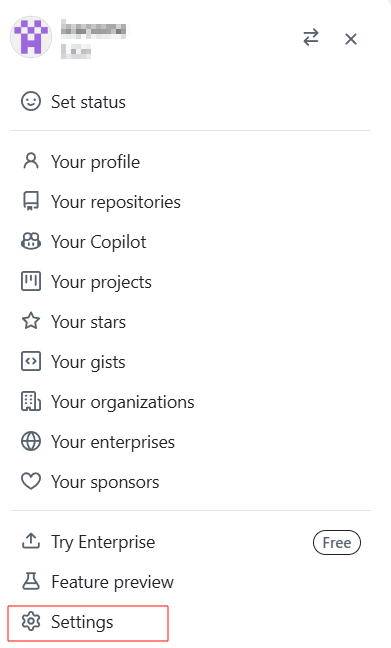The width and height of the screenshot is (391, 648).
Task: Click the Free badge label
Action: (x=337, y=542)
